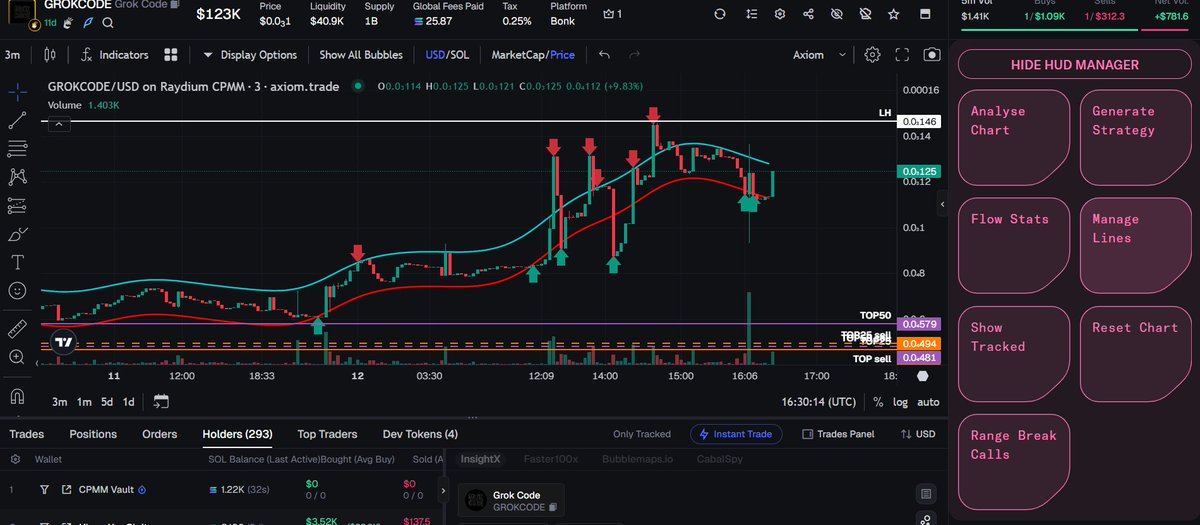The width and height of the screenshot is (1200, 525).
Task: Switch to the Top Traders tab
Action: tap(327, 434)
